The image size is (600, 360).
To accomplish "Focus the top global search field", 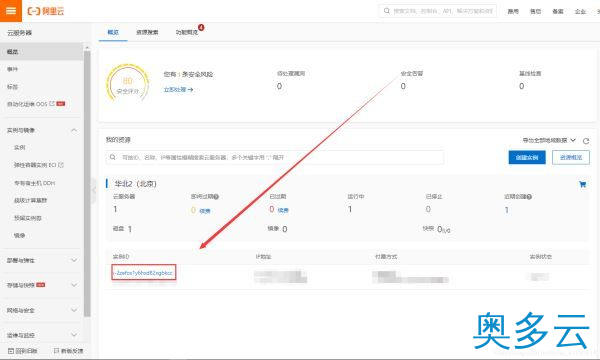I will [x=438, y=11].
